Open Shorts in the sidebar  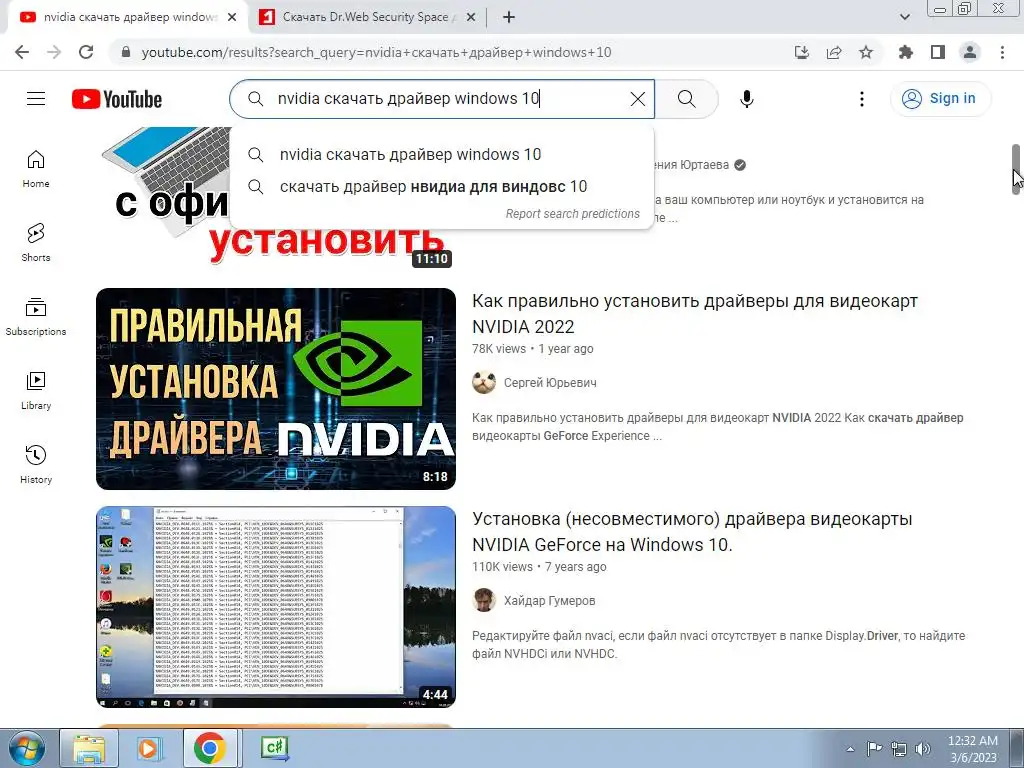(36, 242)
